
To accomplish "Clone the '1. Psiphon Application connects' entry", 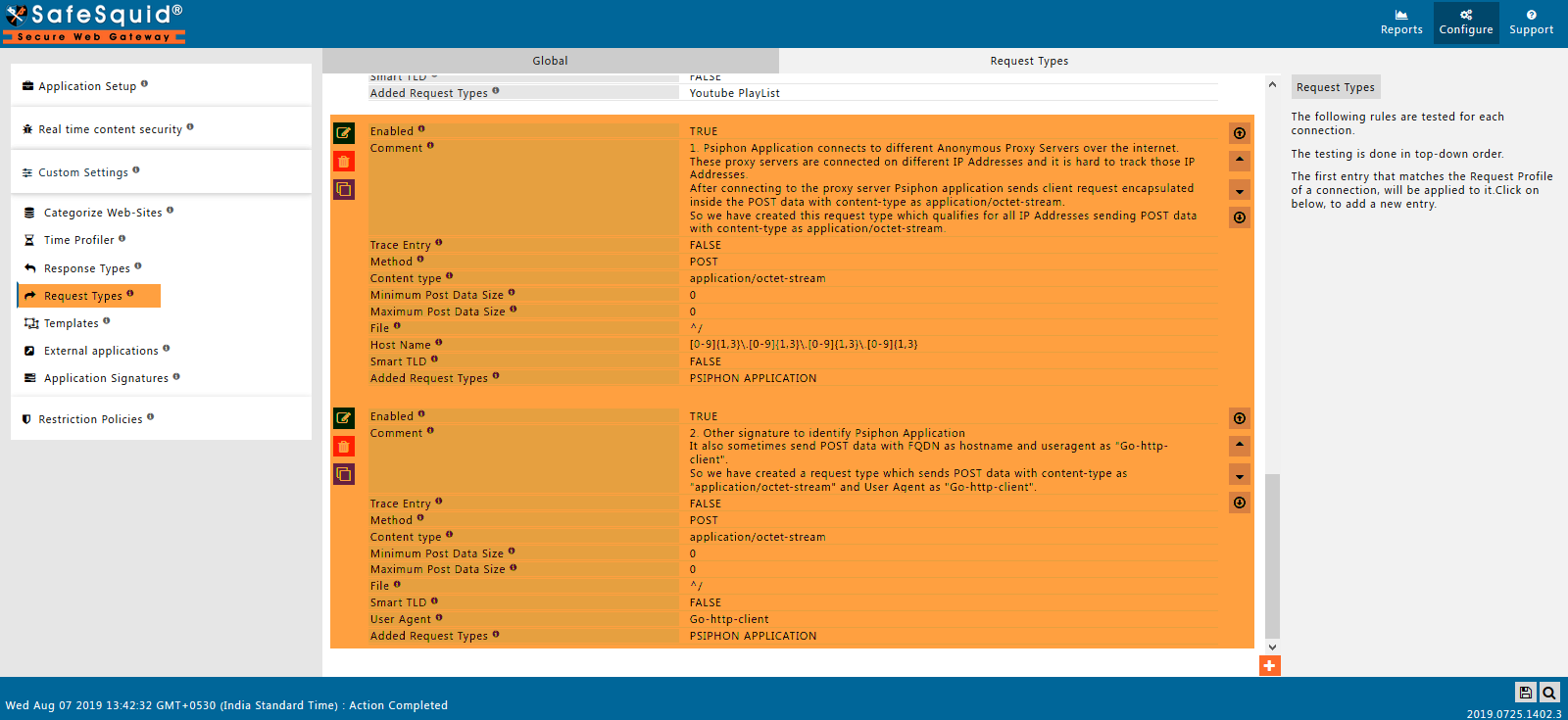I will tap(344, 189).
